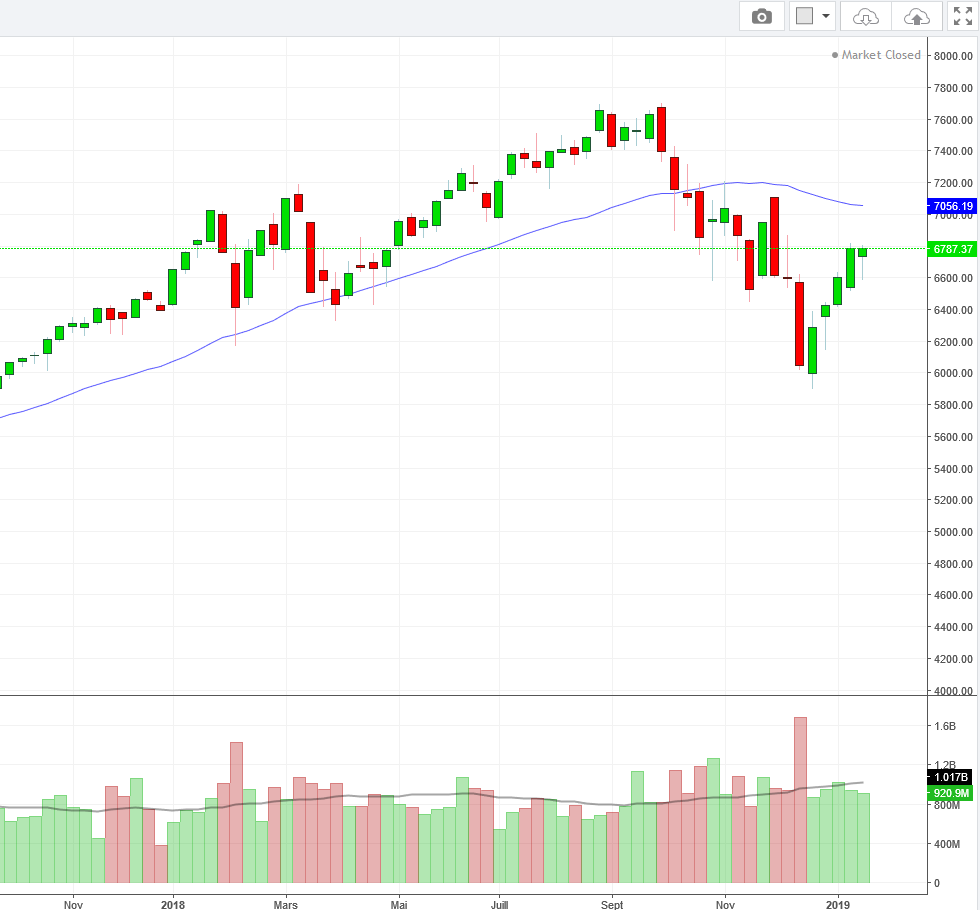
Task: Click the Market Closed status indicator
Action: point(876,55)
